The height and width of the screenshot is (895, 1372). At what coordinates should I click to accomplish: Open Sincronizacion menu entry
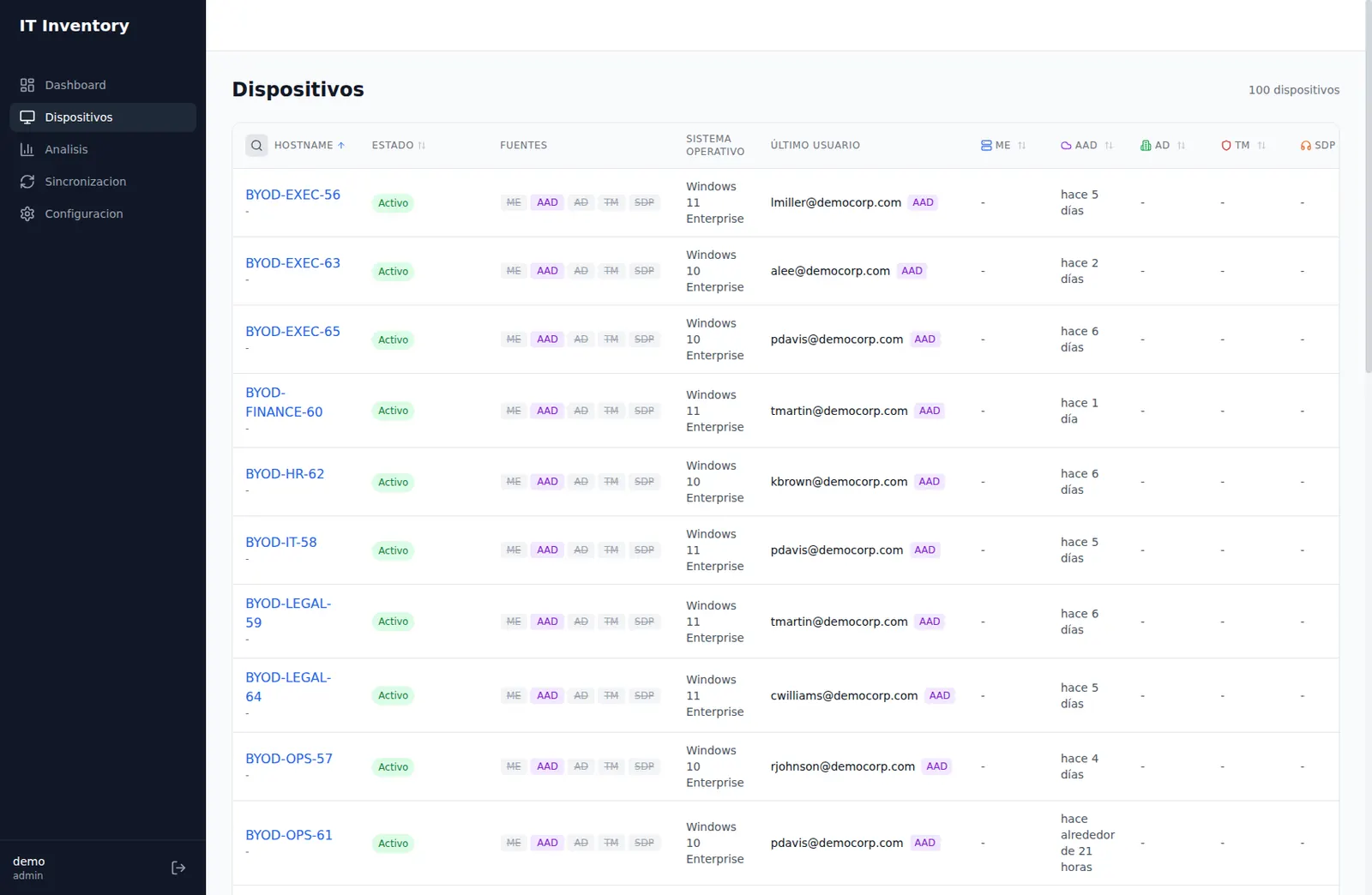click(x=103, y=182)
